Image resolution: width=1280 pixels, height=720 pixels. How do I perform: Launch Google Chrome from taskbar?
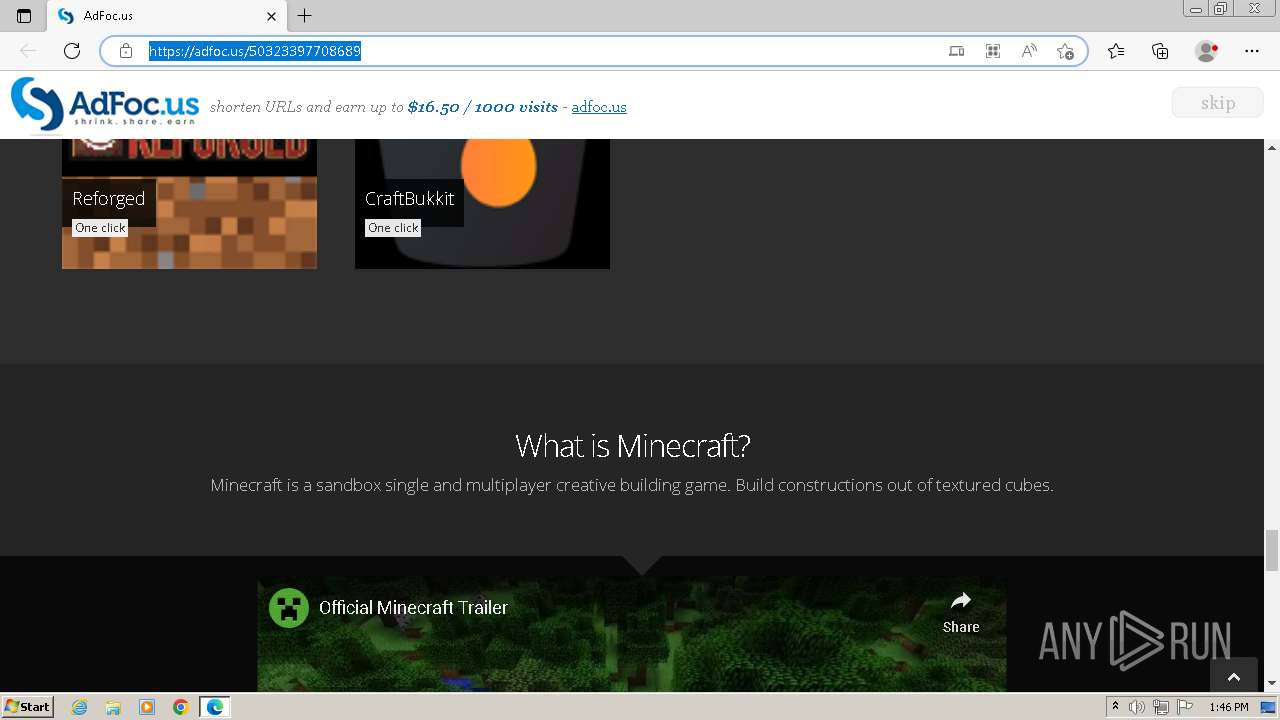pos(180,707)
